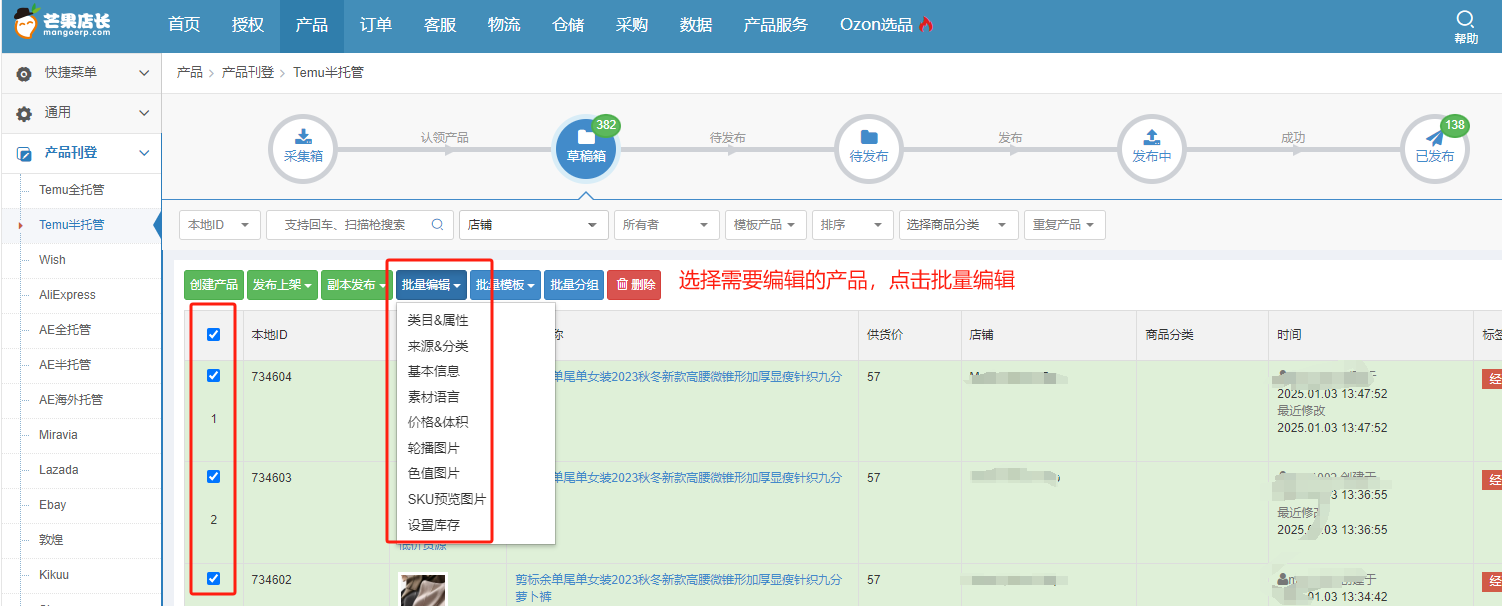Click the 产品刊登 breadcrumb link
The height and width of the screenshot is (606, 1502).
point(247,73)
